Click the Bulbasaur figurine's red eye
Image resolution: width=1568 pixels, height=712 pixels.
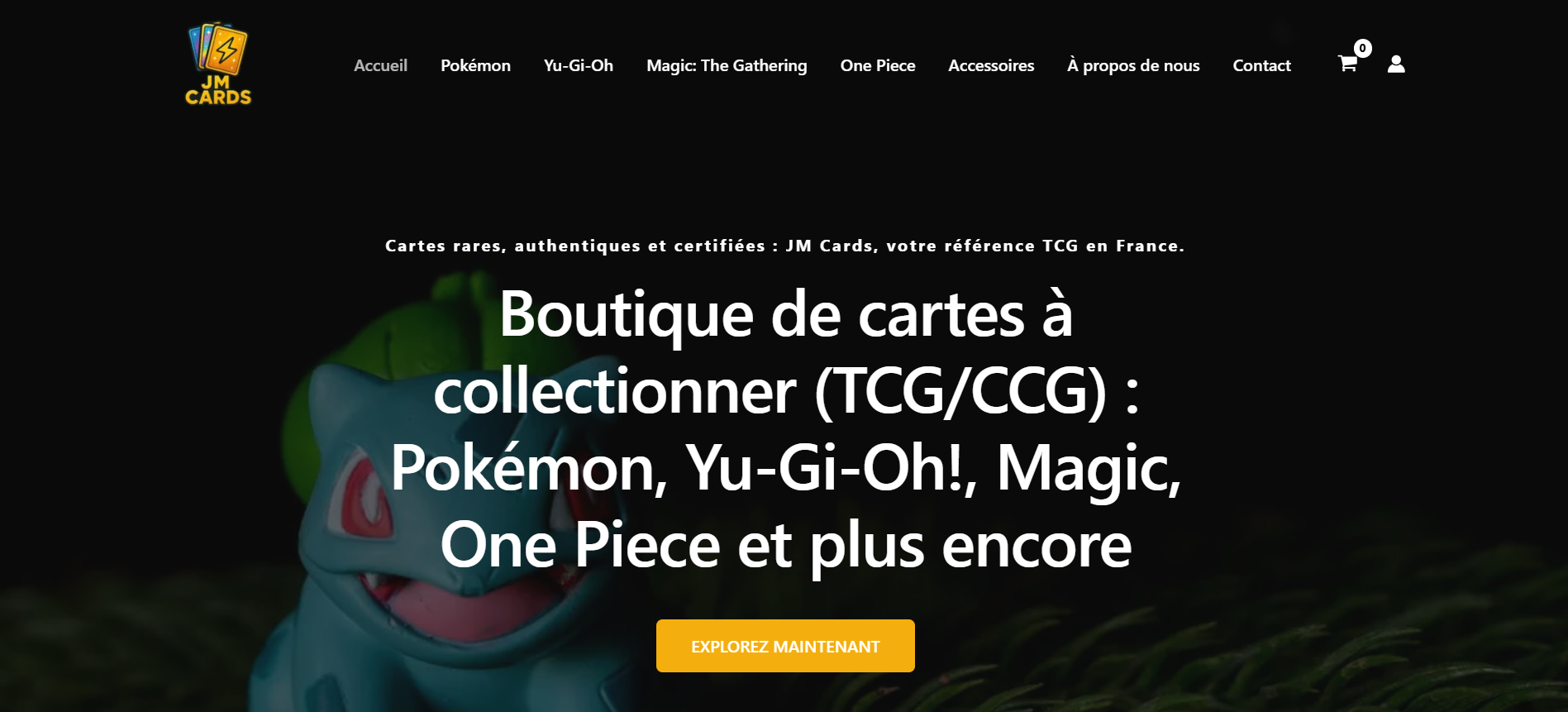(x=364, y=496)
